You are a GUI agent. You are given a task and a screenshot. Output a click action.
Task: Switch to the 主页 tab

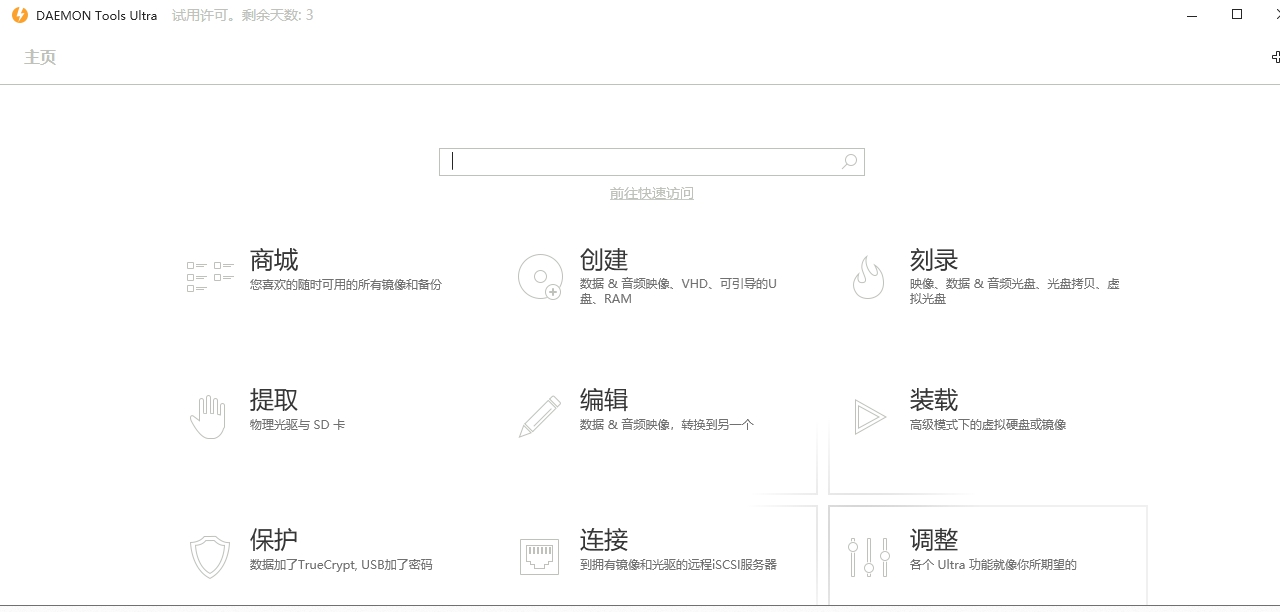(x=40, y=57)
